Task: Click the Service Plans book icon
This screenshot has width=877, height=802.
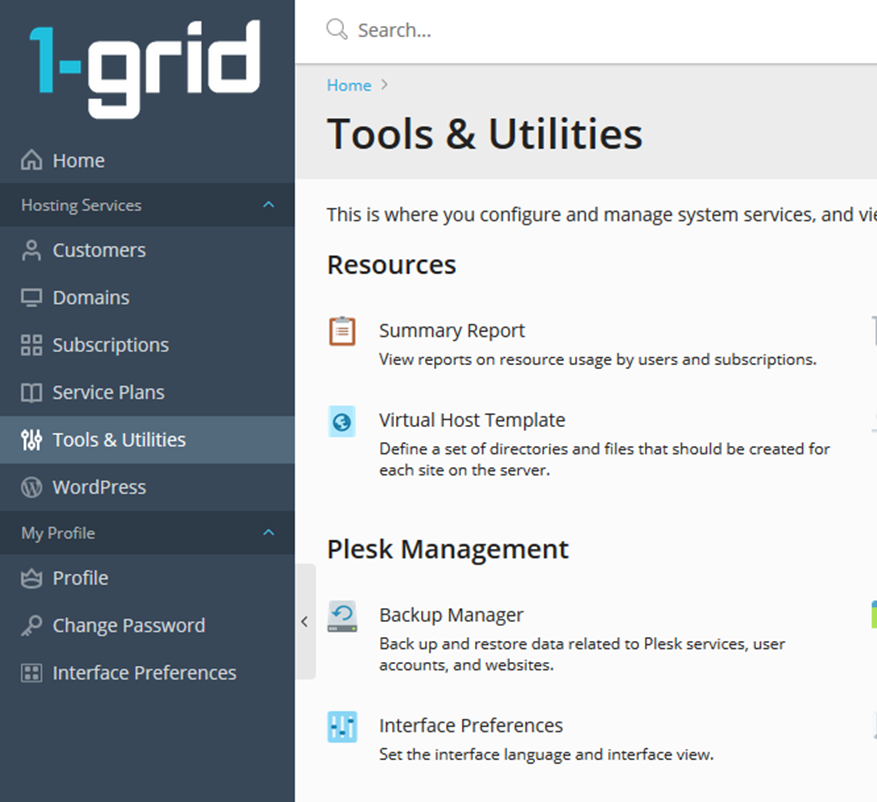Action: [x=31, y=393]
